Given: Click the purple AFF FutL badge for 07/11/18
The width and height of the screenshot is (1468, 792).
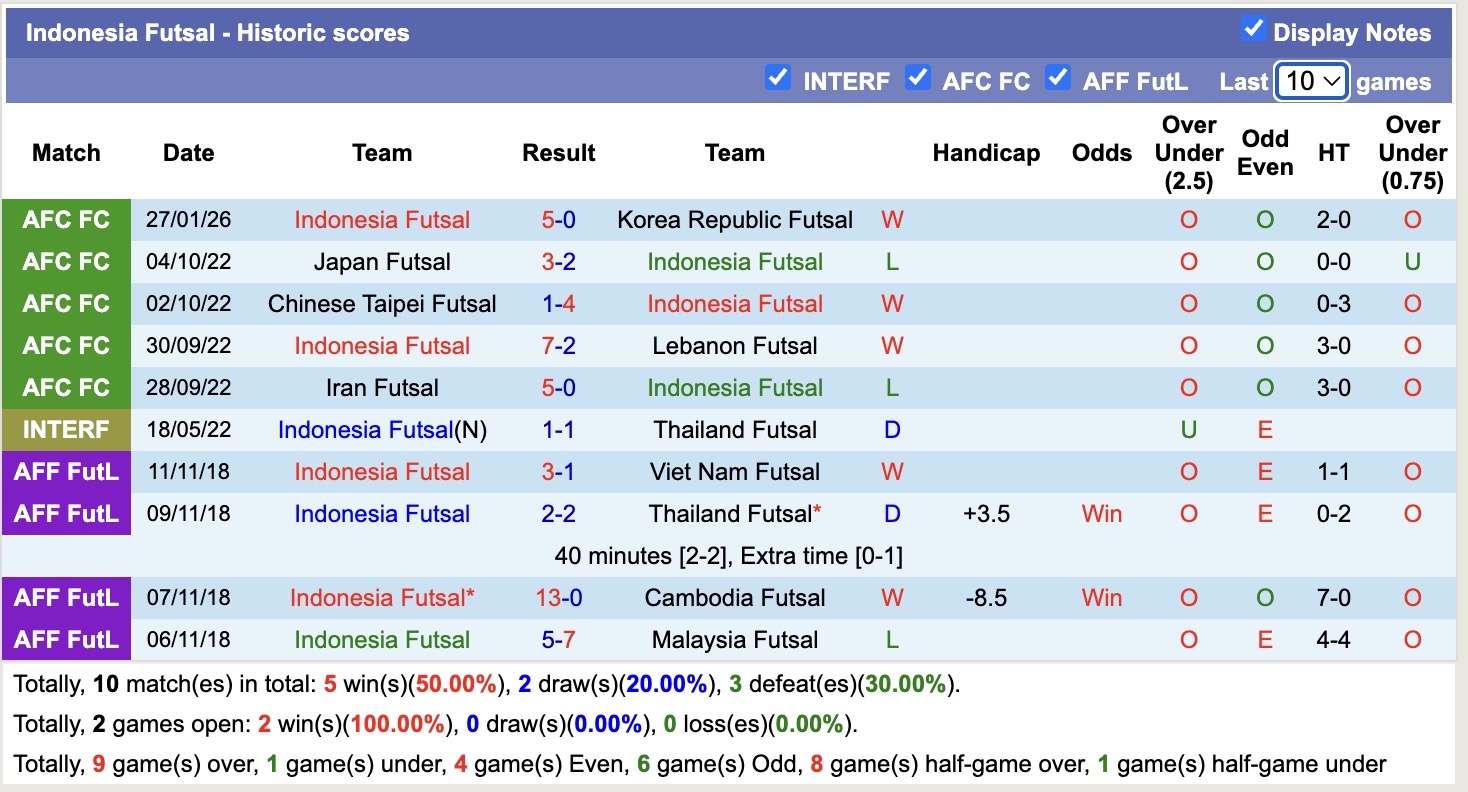Looking at the screenshot, I should pos(66,597).
